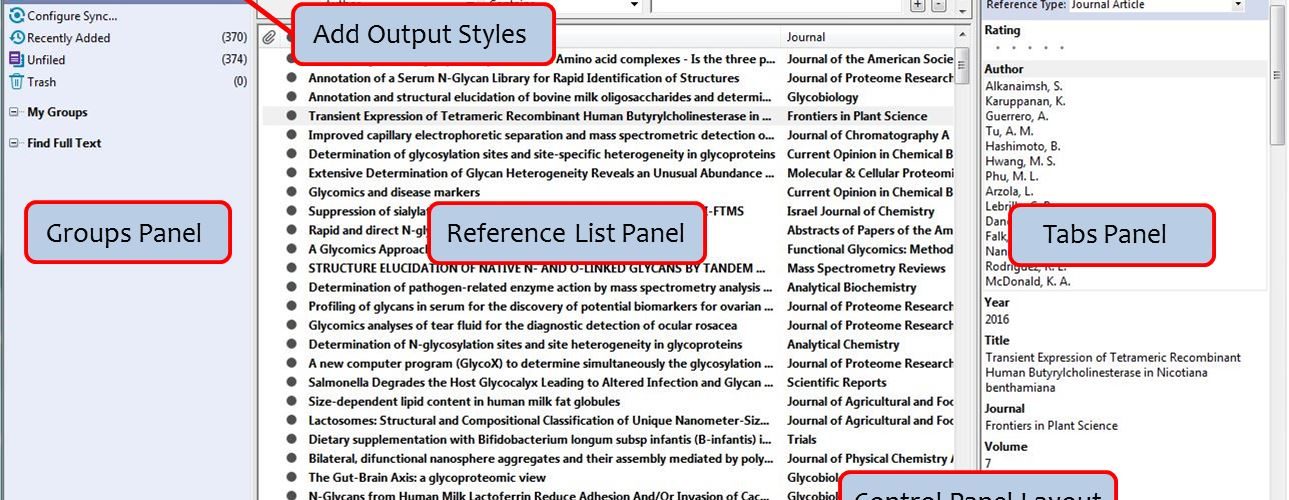Click the minus button beside search field
The image size is (1289, 500).
point(938,4)
